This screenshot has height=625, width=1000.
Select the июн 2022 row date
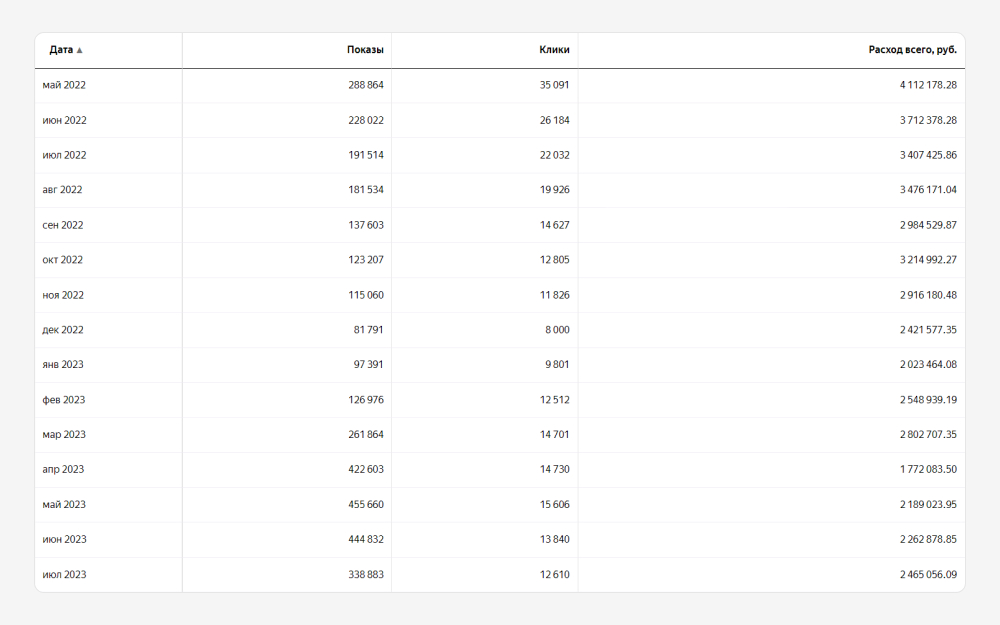(x=64, y=120)
